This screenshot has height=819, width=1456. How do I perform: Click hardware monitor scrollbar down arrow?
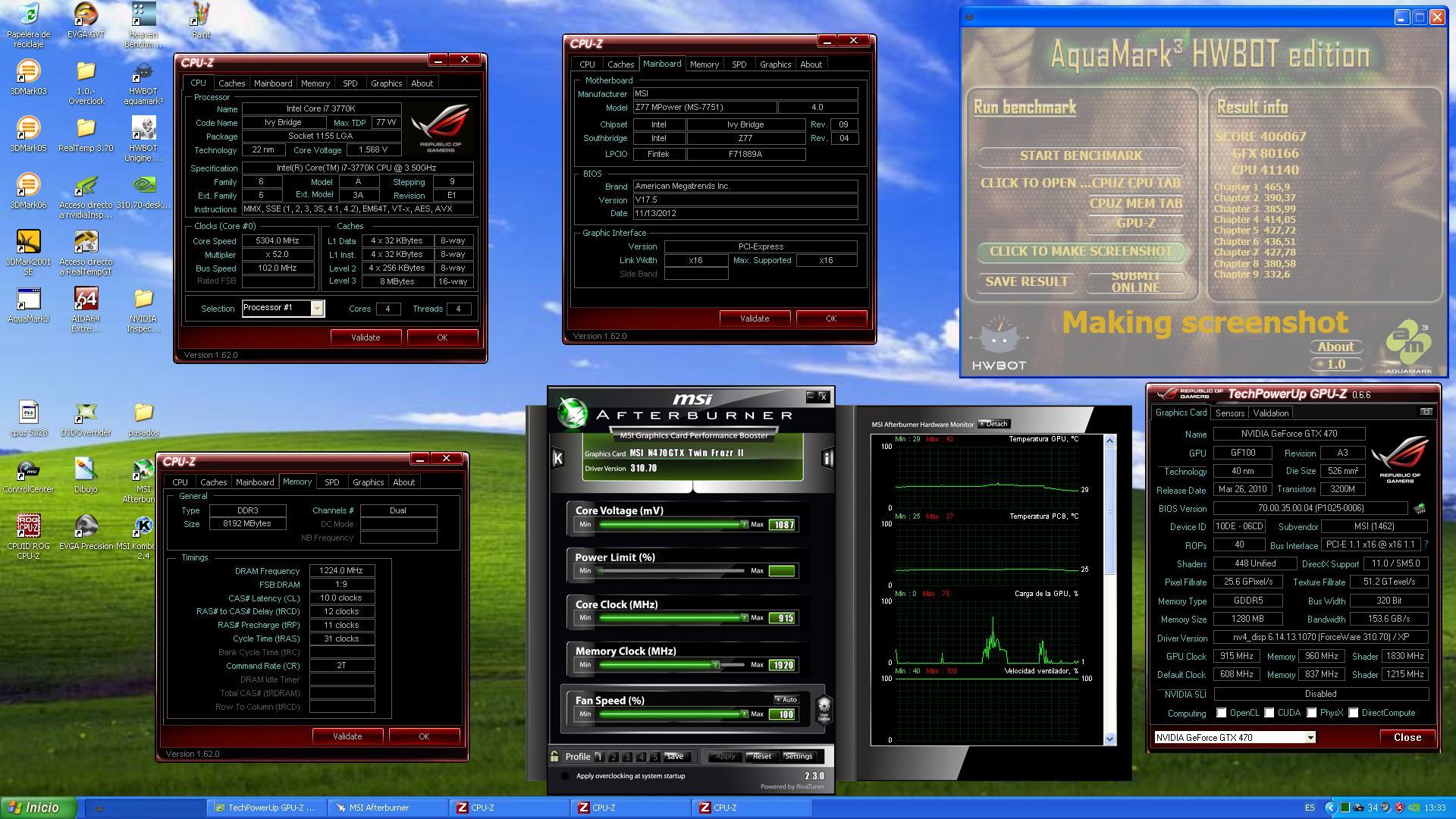point(1110,739)
